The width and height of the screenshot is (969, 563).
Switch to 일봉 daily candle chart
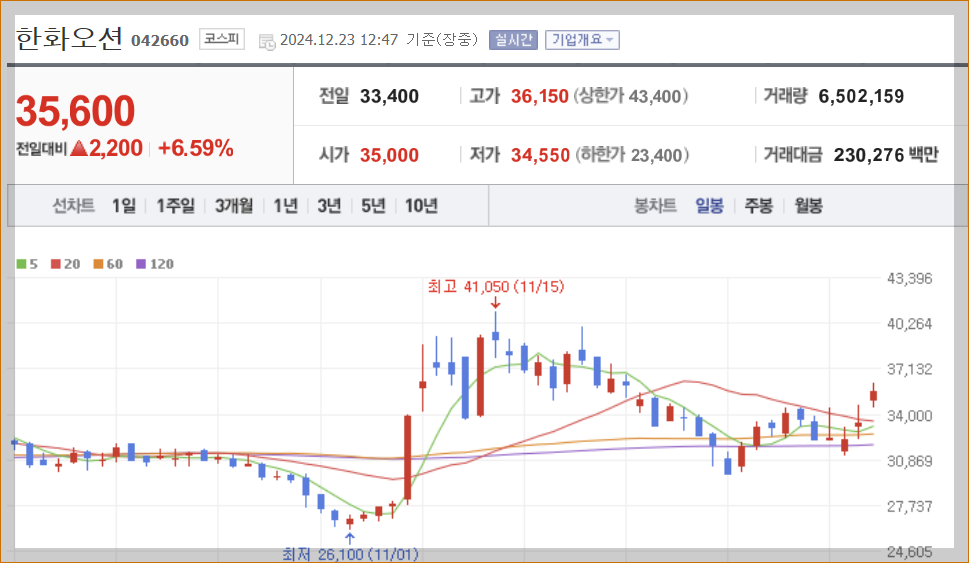[x=709, y=206]
